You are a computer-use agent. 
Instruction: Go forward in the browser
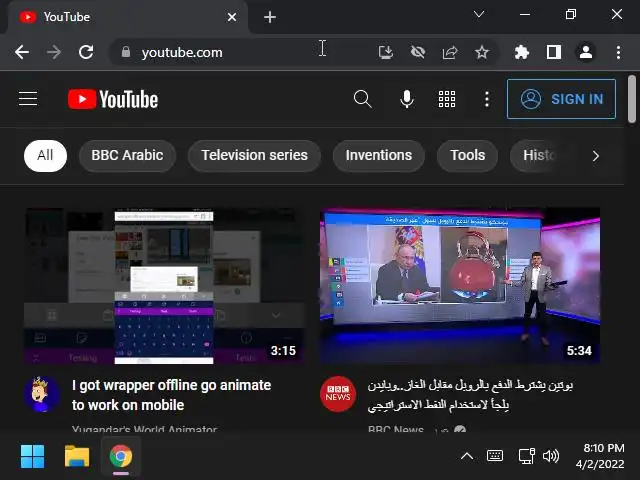click(x=53, y=52)
